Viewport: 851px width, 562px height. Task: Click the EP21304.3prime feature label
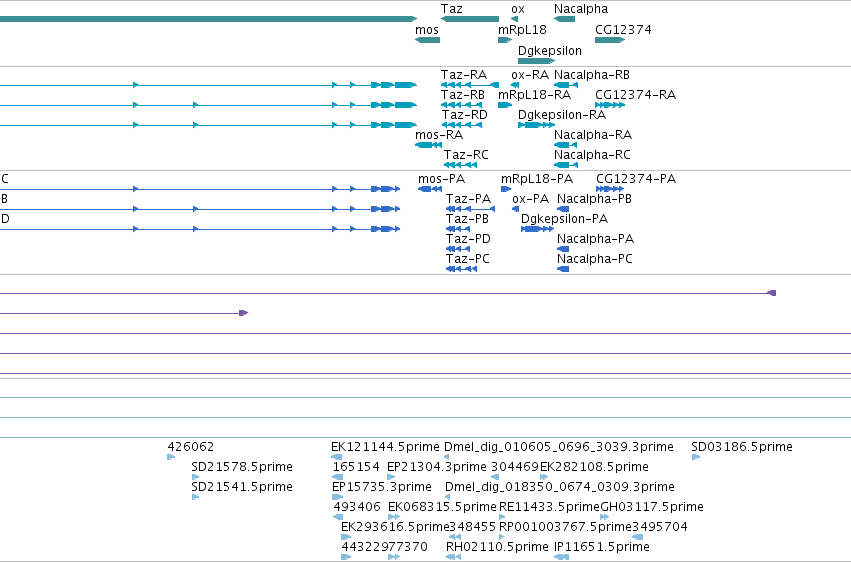[x=437, y=467]
